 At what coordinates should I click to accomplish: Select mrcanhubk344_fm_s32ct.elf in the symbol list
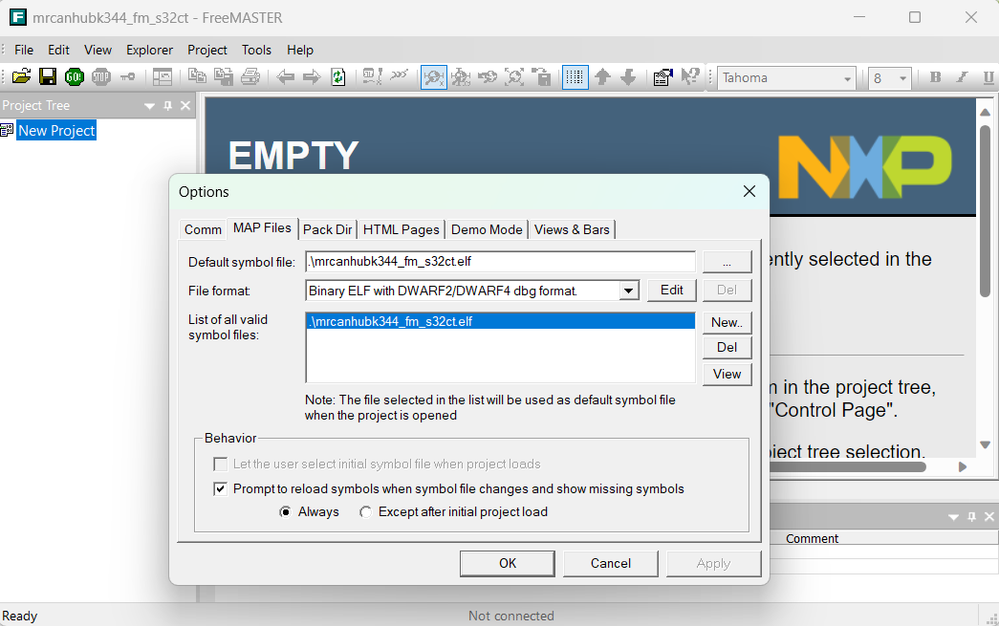[500, 322]
